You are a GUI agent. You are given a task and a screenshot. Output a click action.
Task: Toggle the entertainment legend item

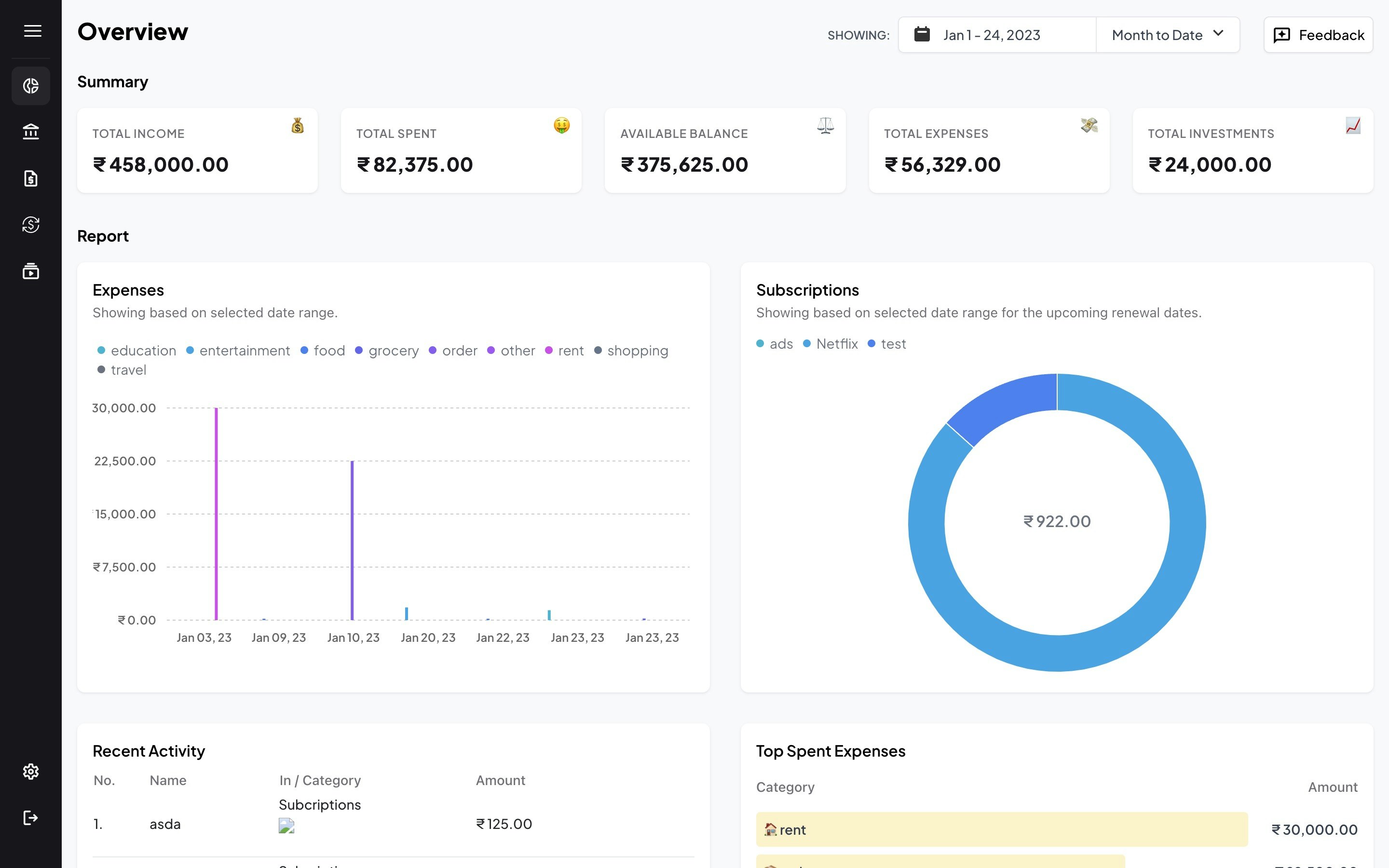(238, 350)
